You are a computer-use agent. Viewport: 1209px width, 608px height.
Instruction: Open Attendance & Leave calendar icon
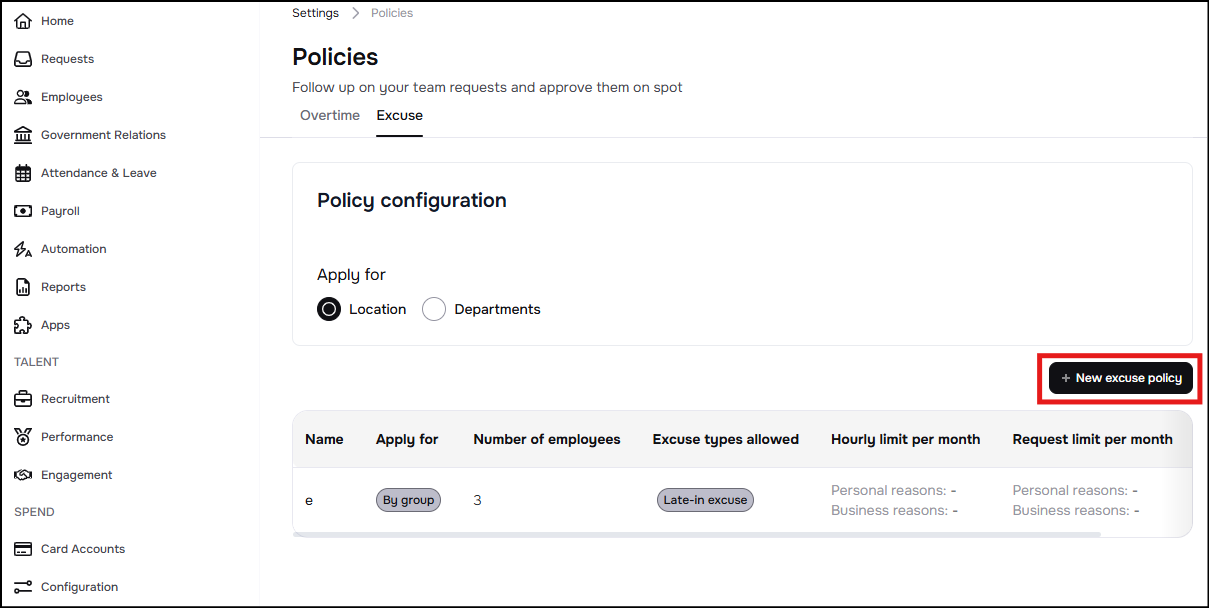click(23, 173)
